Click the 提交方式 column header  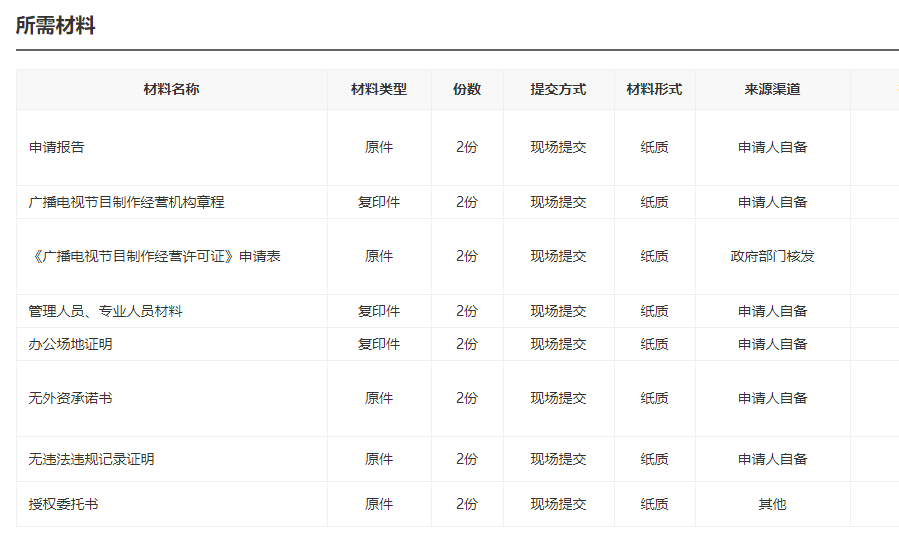click(558, 89)
